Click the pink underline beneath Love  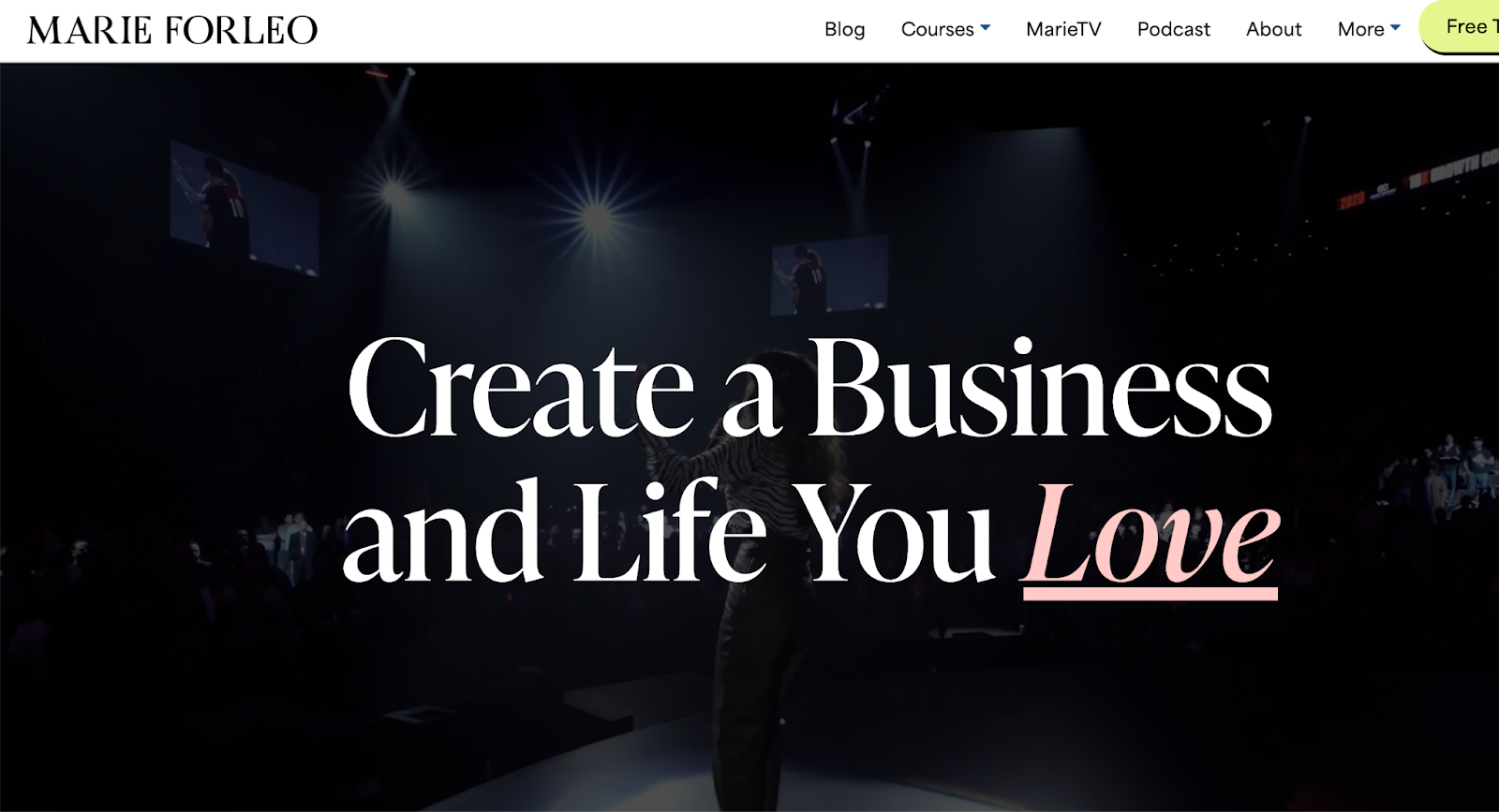click(x=1150, y=594)
